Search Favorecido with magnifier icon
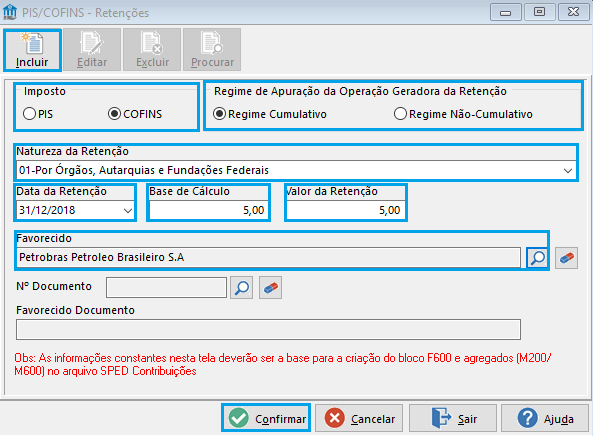 pos(537,258)
